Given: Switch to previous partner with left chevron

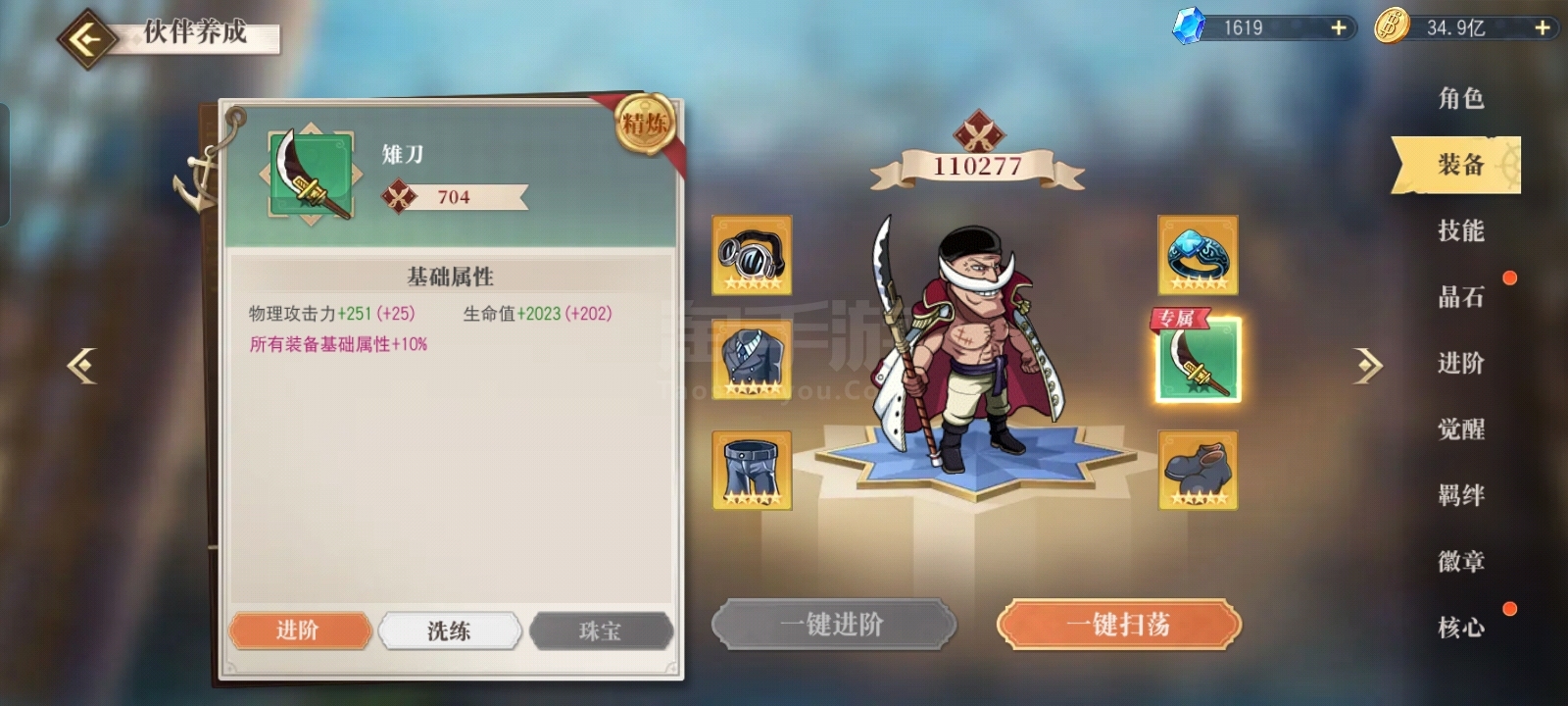Looking at the screenshot, I should coord(81,365).
